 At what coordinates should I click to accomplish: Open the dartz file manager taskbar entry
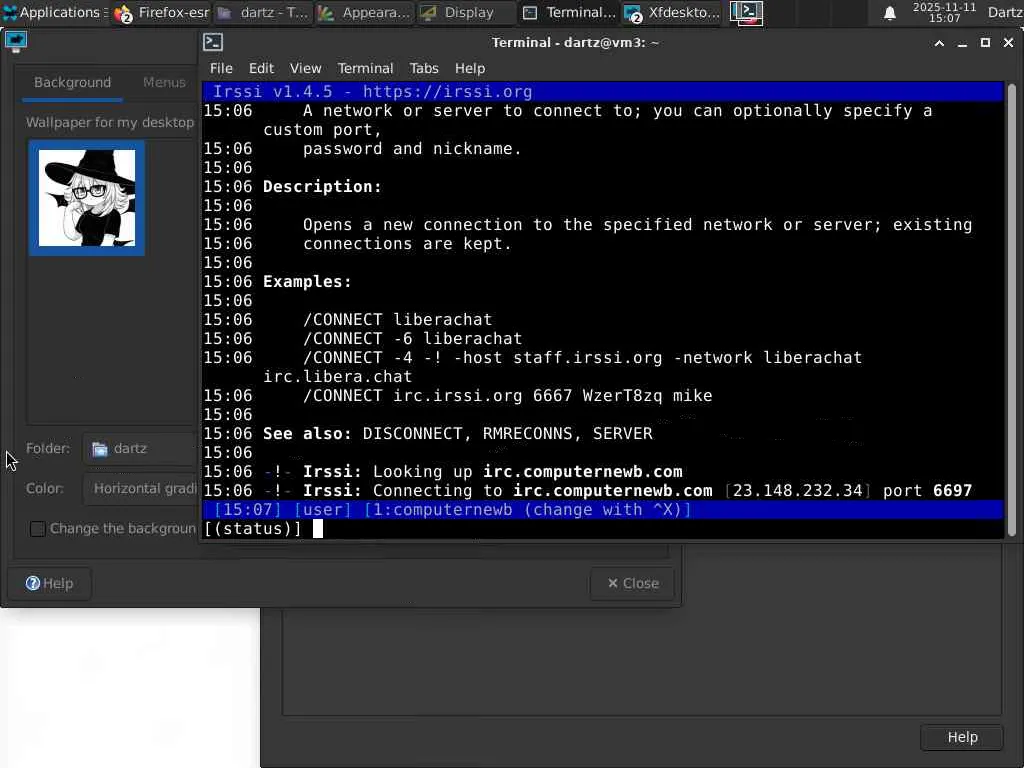[263, 12]
